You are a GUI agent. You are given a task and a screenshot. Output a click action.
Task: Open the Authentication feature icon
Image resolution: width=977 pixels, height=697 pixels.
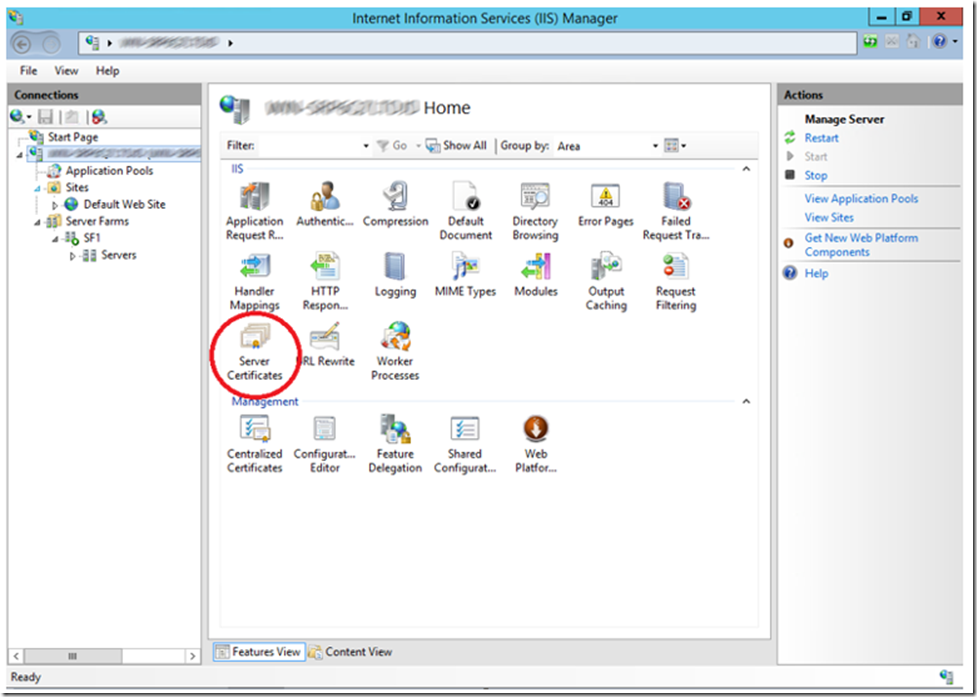(x=325, y=204)
